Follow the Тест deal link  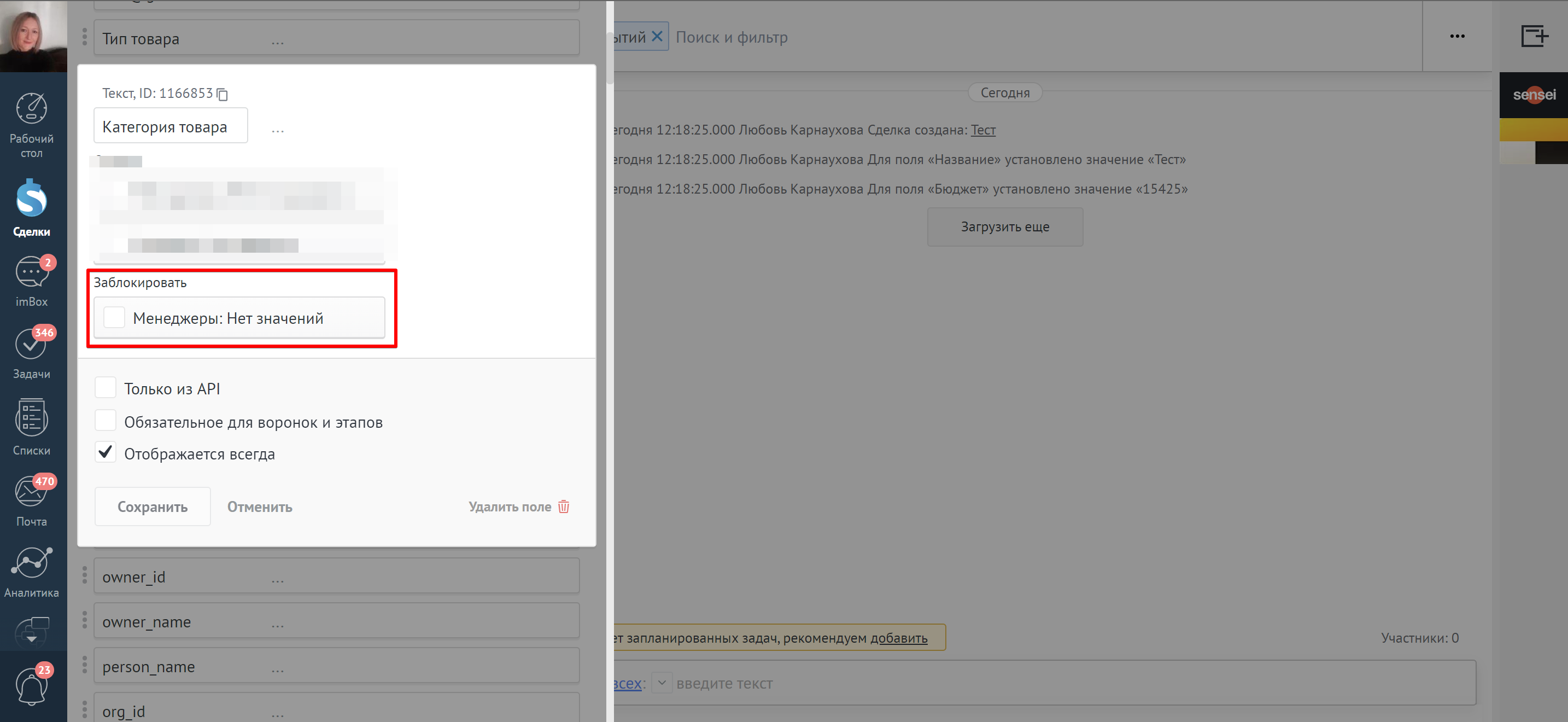[983, 130]
